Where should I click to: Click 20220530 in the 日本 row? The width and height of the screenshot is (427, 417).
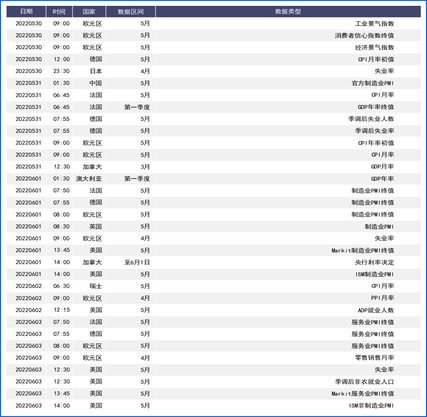(29, 71)
